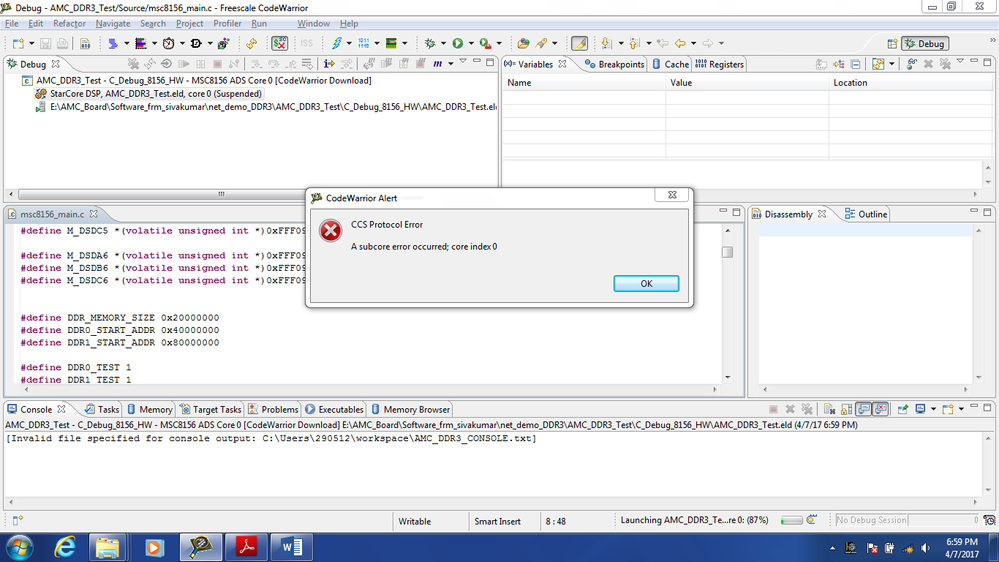Open Internet Explorer from taskbar

tap(64, 547)
